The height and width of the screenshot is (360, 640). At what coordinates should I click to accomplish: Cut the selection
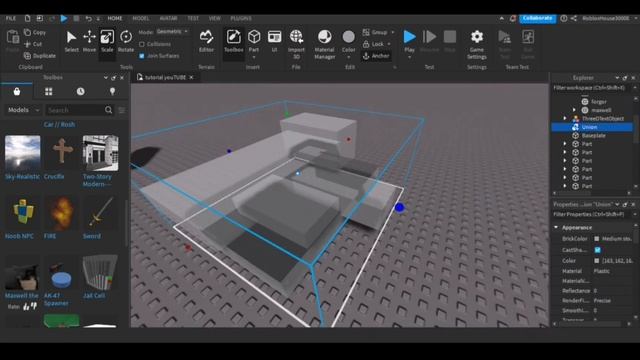[33, 44]
